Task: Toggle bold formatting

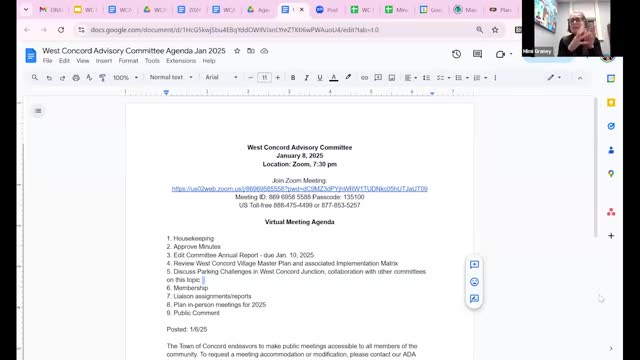Action: (x=293, y=78)
